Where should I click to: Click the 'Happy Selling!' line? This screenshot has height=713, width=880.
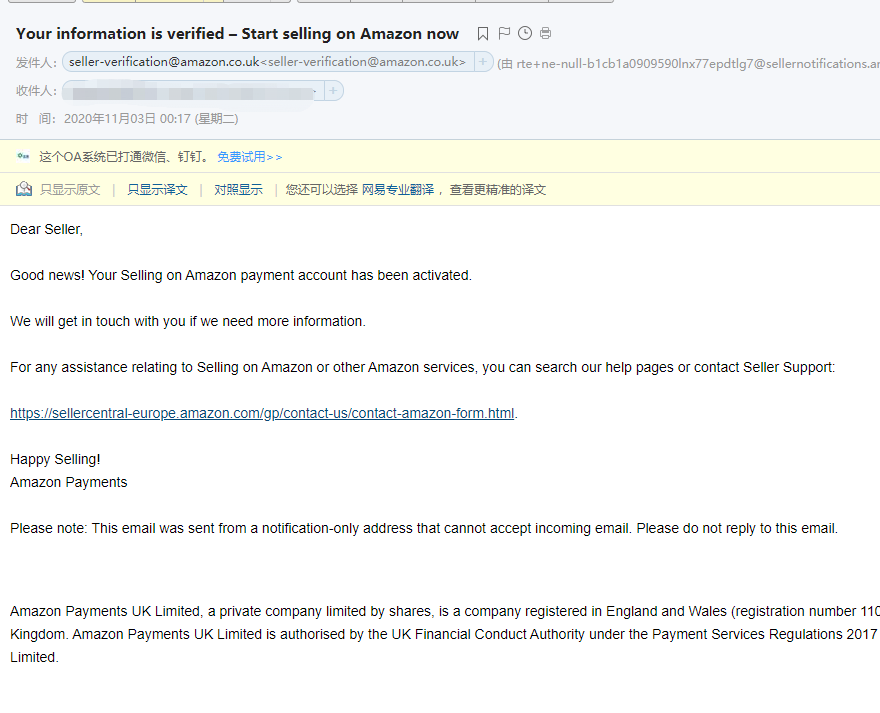pyautogui.click(x=55, y=459)
